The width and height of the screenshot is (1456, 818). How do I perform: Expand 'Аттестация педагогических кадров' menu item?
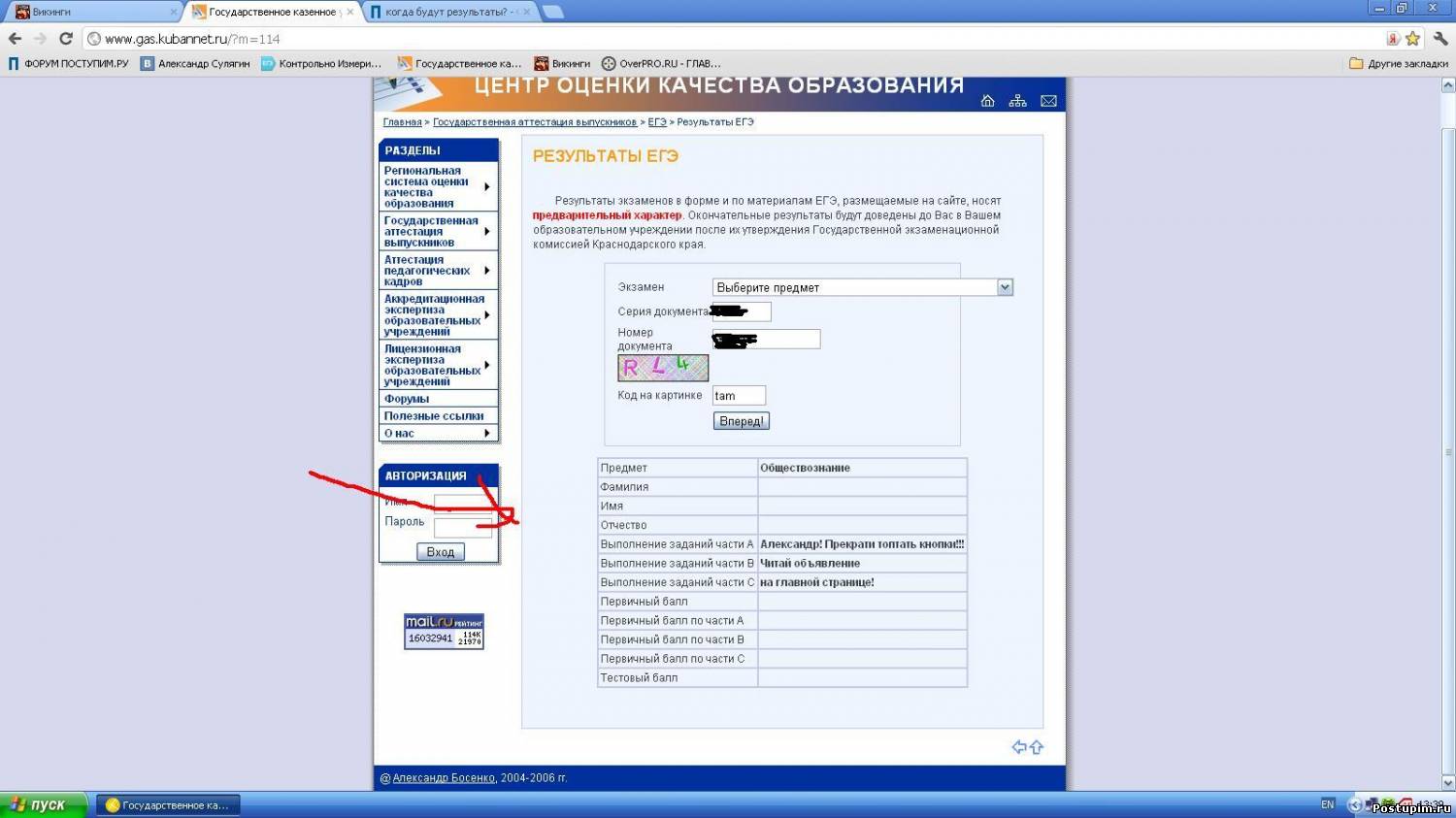click(438, 271)
